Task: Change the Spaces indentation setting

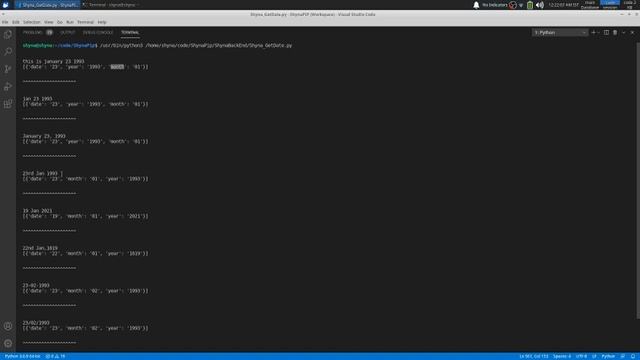Action: 562,356
